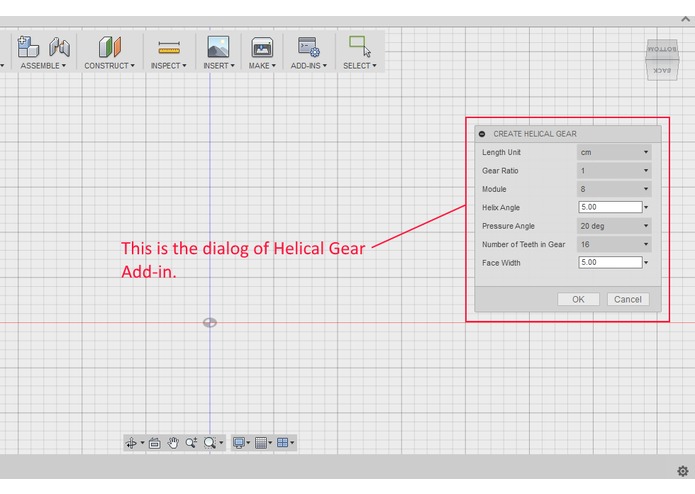Open the Length Unit dropdown showing cm
The height and width of the screenshot is (494, 695).
click(x=614, y=152)
